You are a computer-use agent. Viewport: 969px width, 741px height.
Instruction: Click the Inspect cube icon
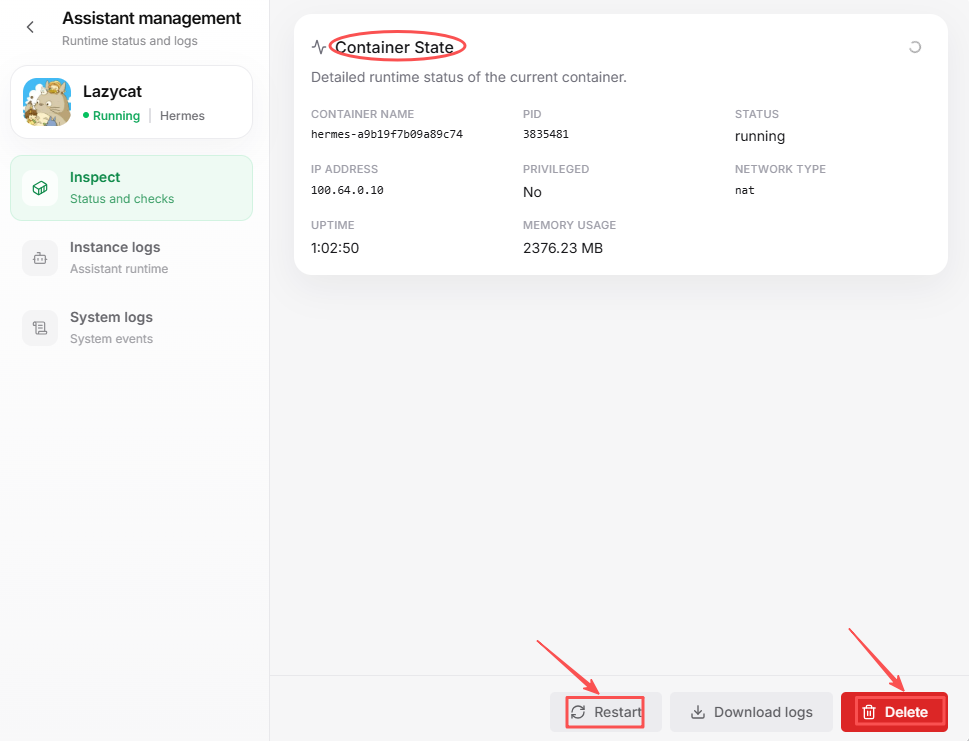click(x=40, y=188)
